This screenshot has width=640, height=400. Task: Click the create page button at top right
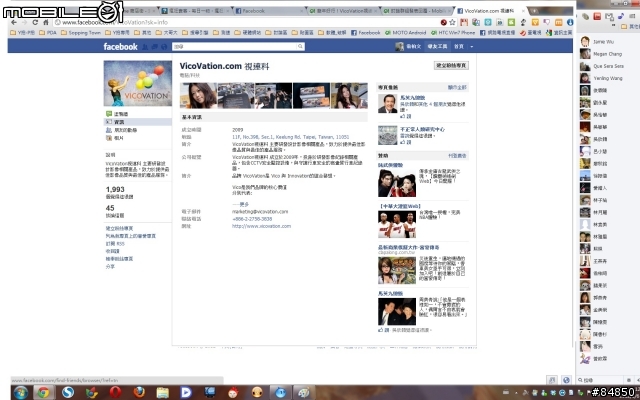[451, 65]
